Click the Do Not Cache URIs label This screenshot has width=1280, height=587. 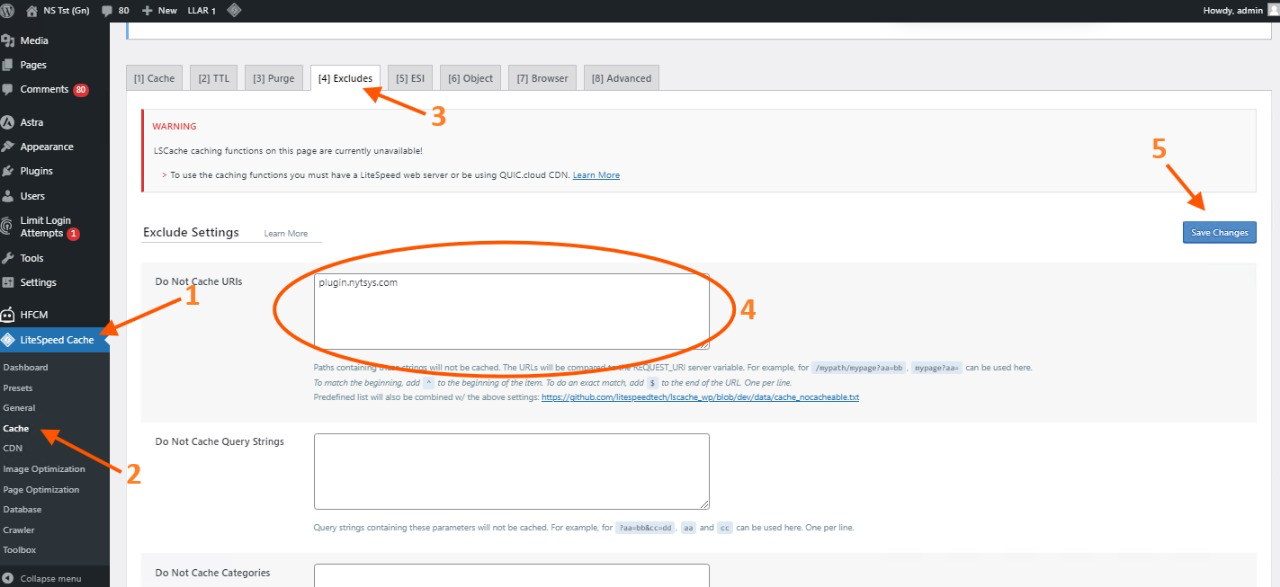[199, 282]
